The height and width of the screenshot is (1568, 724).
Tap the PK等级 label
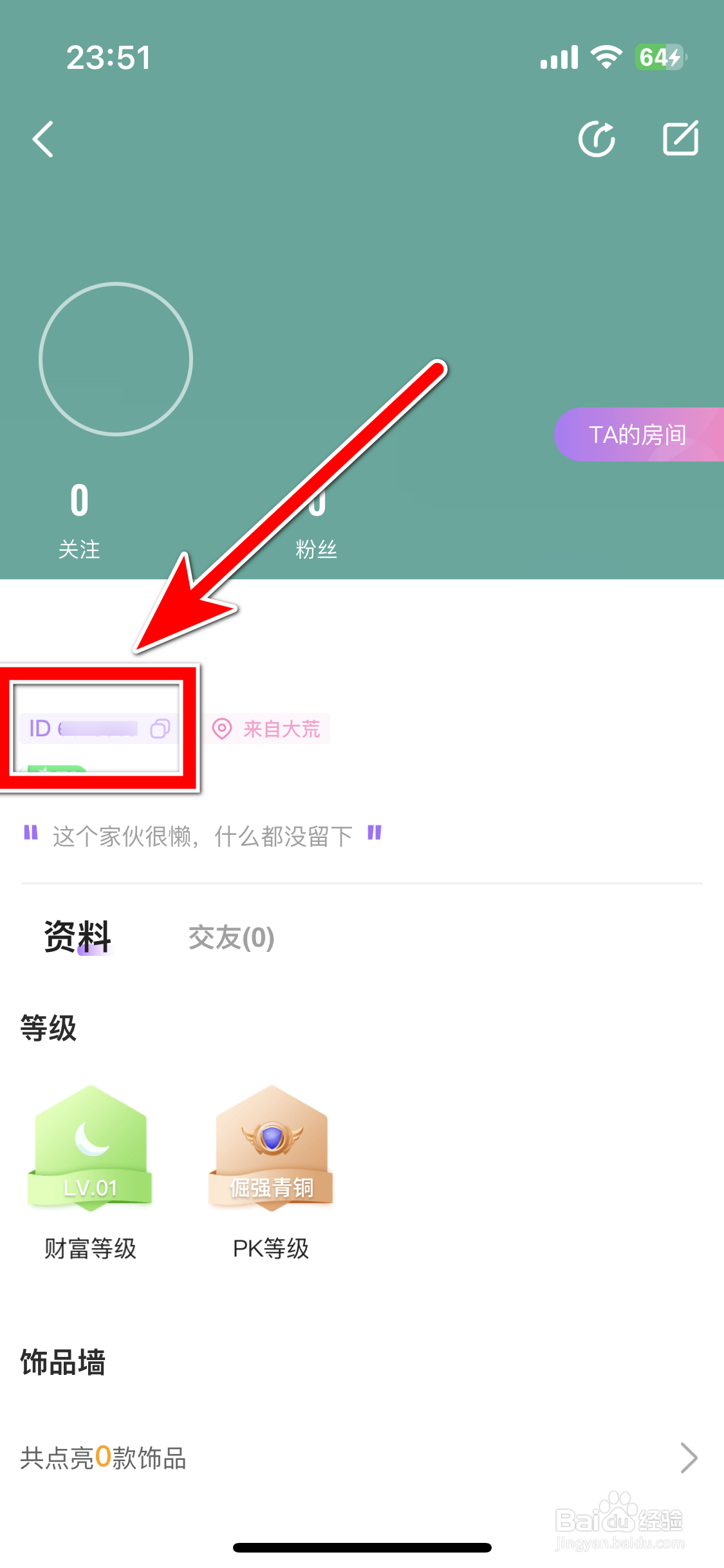coord(271,1248)
